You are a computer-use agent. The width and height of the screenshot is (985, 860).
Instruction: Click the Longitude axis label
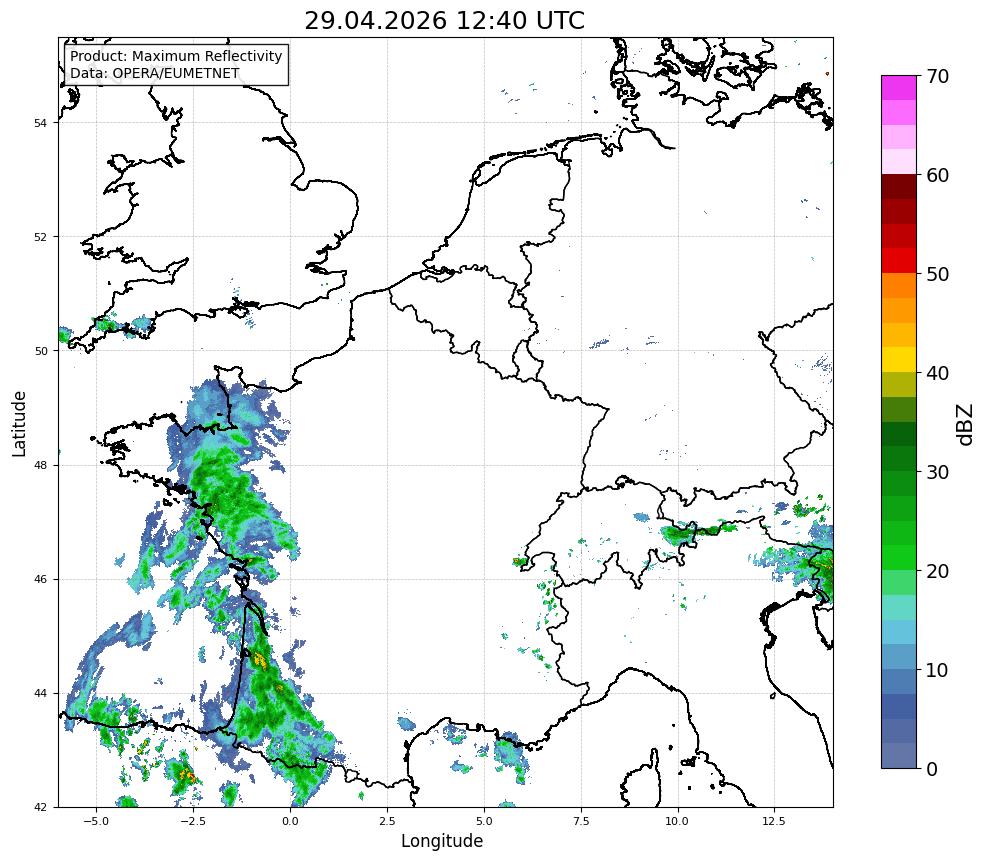(x=442, y=841)
